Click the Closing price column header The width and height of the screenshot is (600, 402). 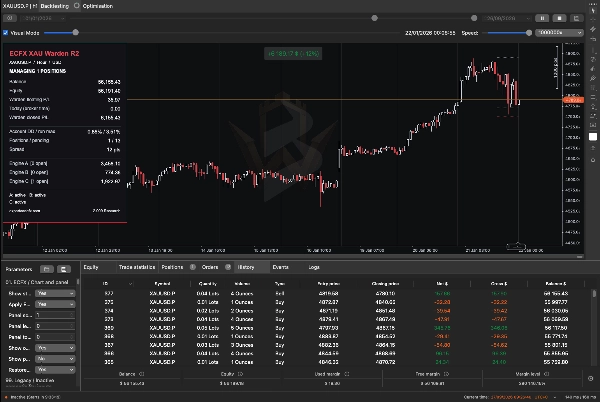(x=385, y=284)
